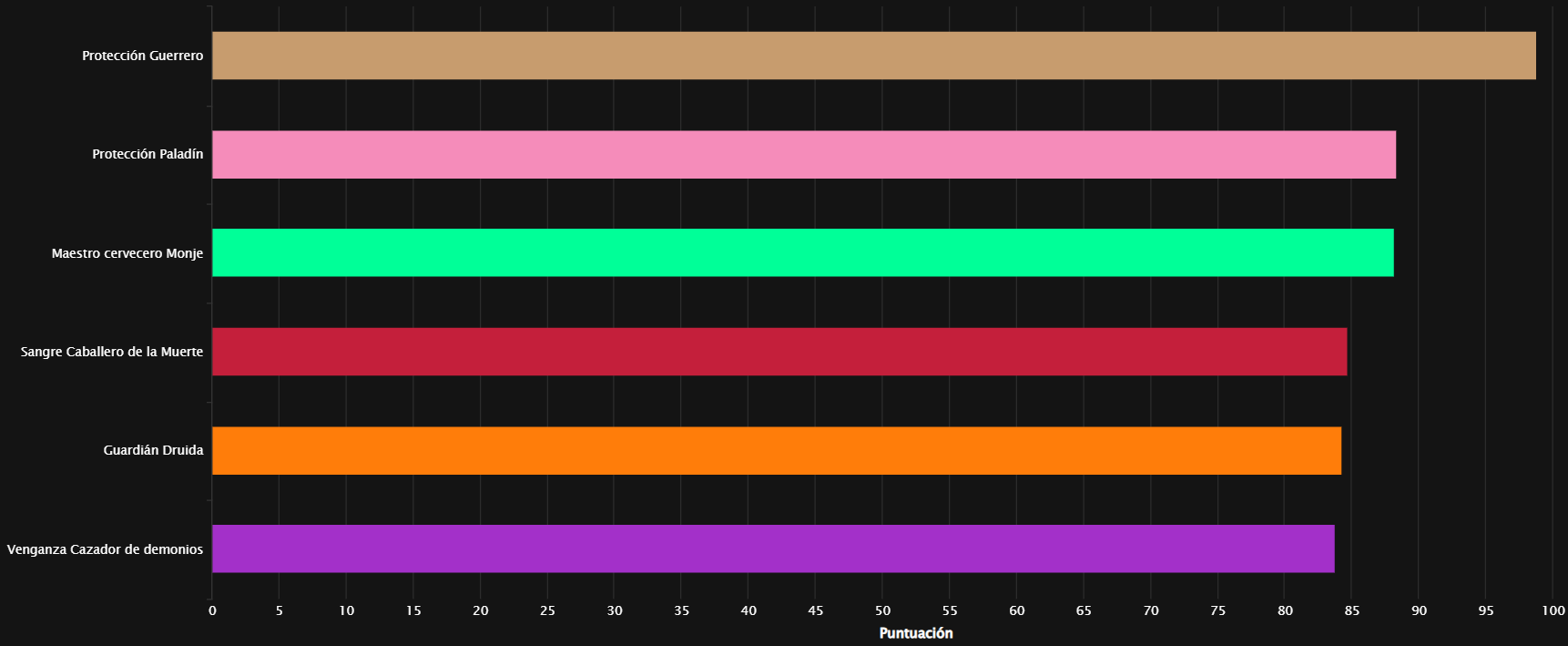Click the 85 tick label on the x-axis

coord(1351,610)
